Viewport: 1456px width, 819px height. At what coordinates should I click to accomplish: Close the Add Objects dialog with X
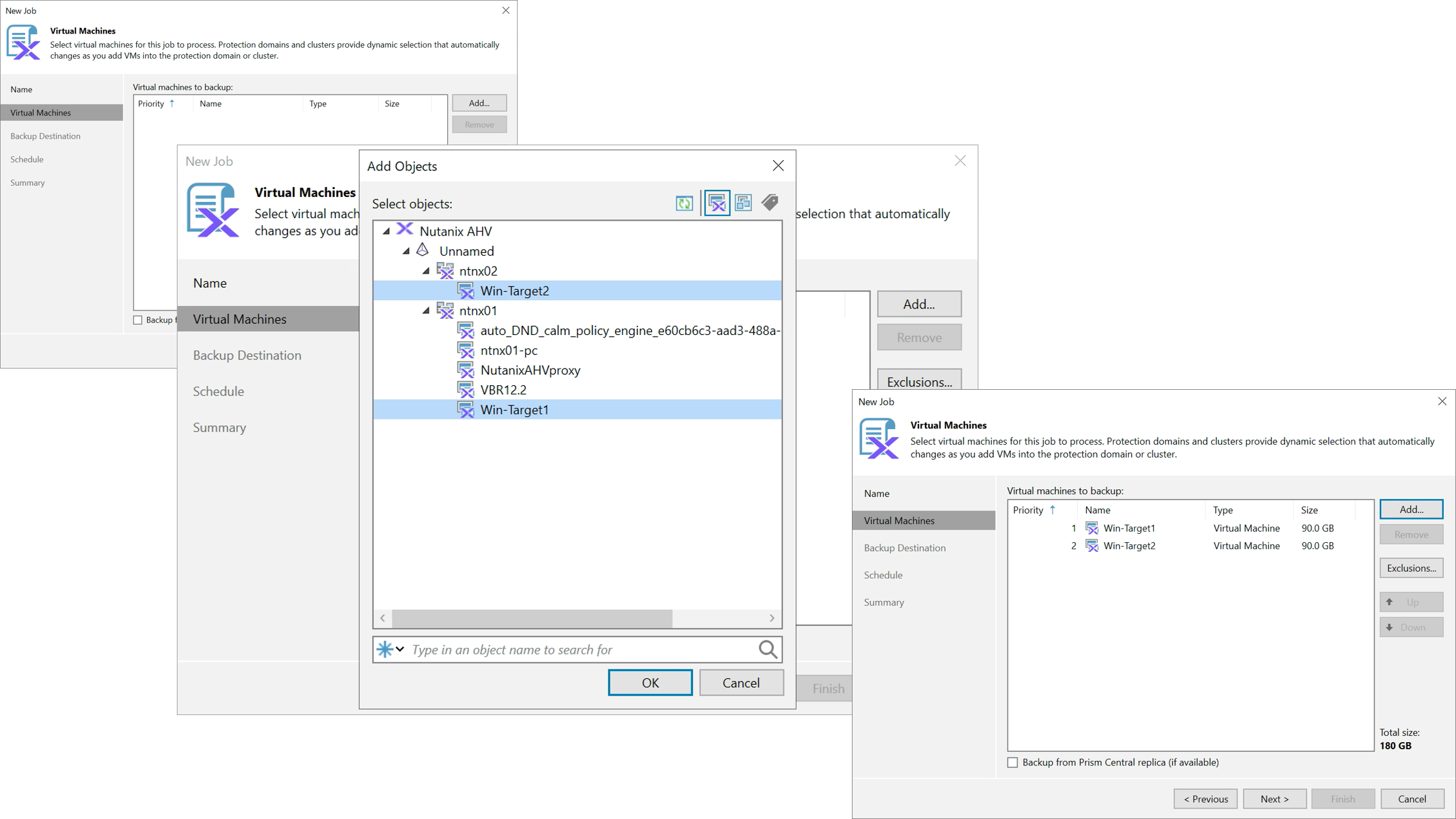point(778,166)
